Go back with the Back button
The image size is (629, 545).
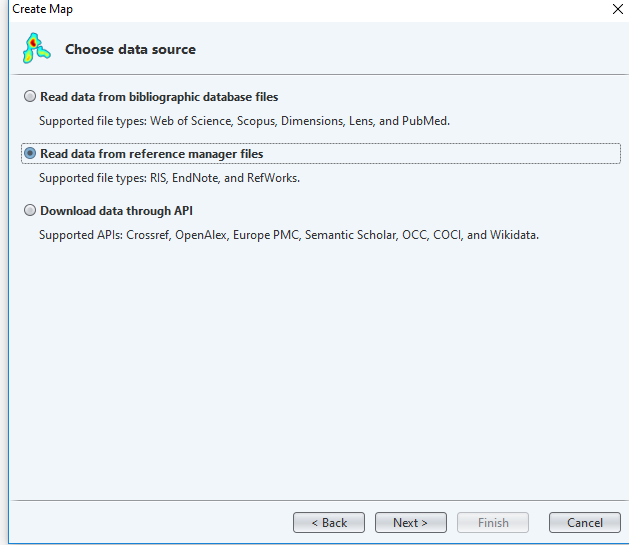coord(329,523)
